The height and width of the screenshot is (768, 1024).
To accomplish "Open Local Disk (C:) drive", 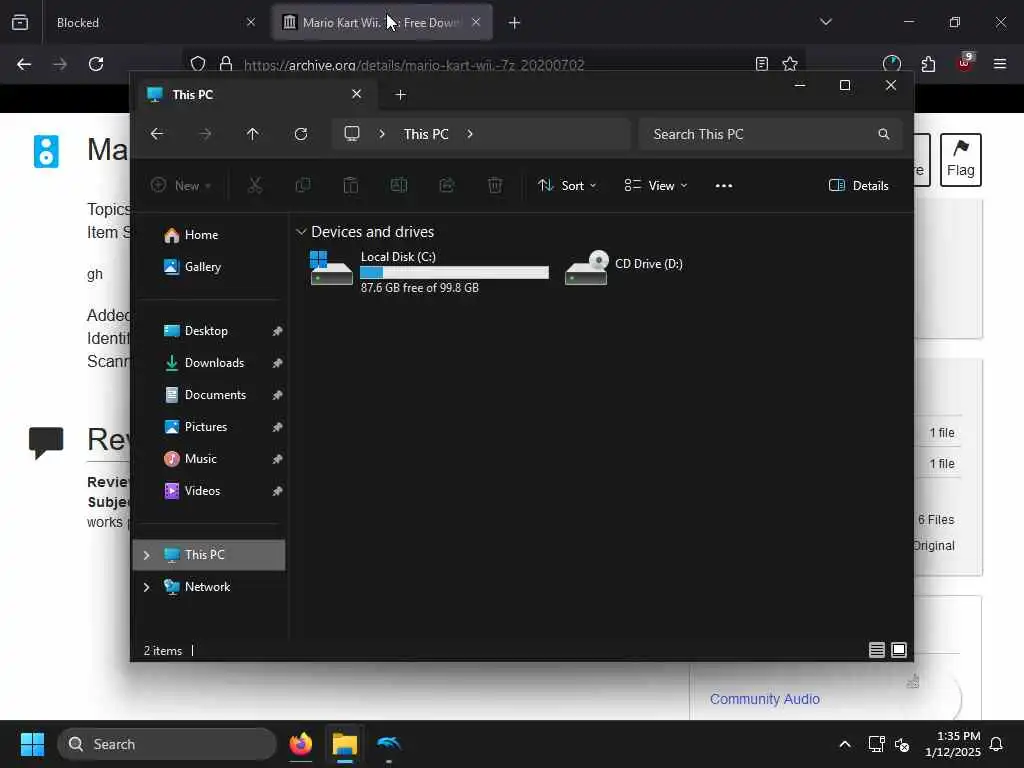I will click(429, 271).
